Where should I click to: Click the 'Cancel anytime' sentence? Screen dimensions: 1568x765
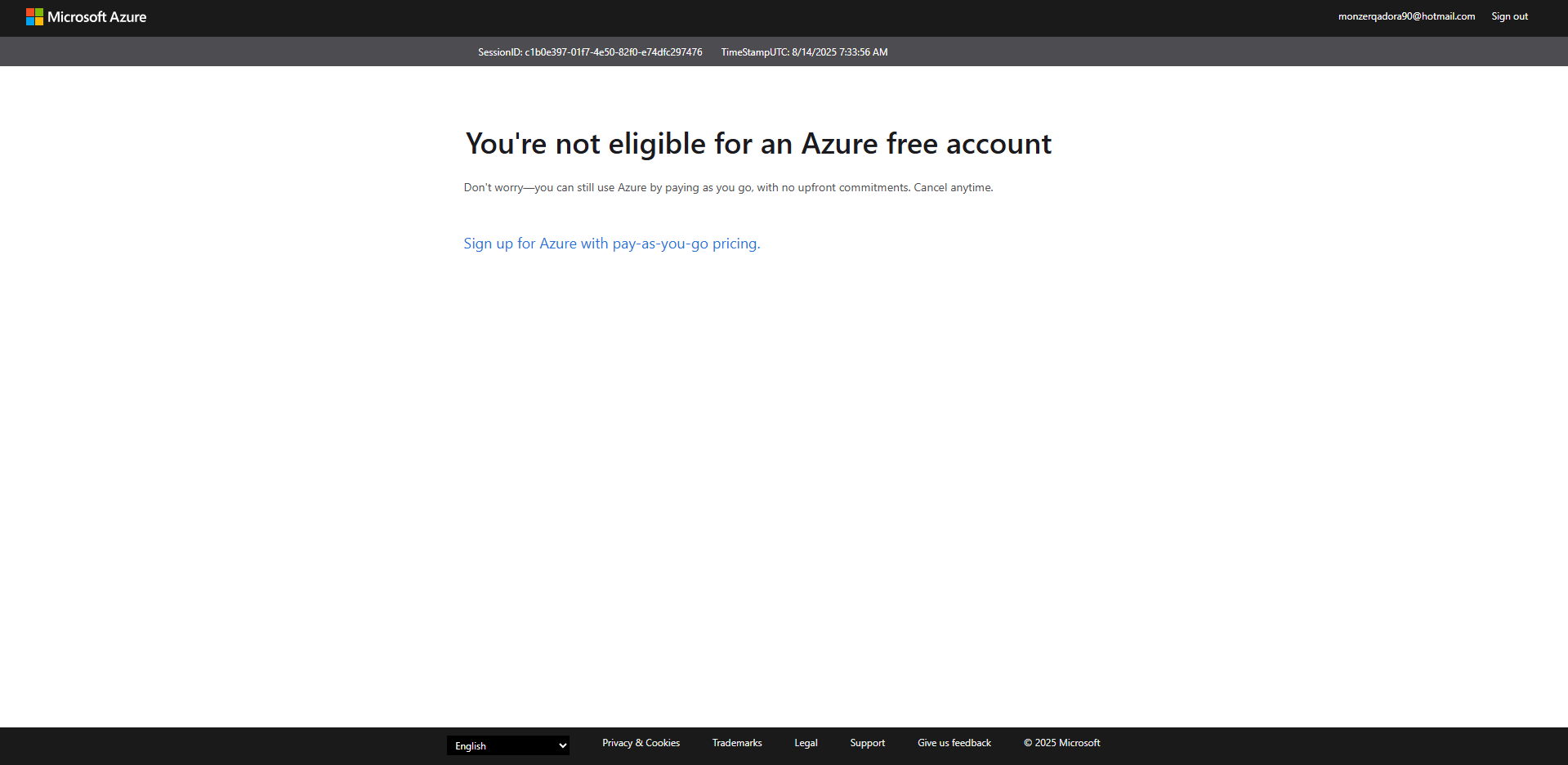[953, 188]
